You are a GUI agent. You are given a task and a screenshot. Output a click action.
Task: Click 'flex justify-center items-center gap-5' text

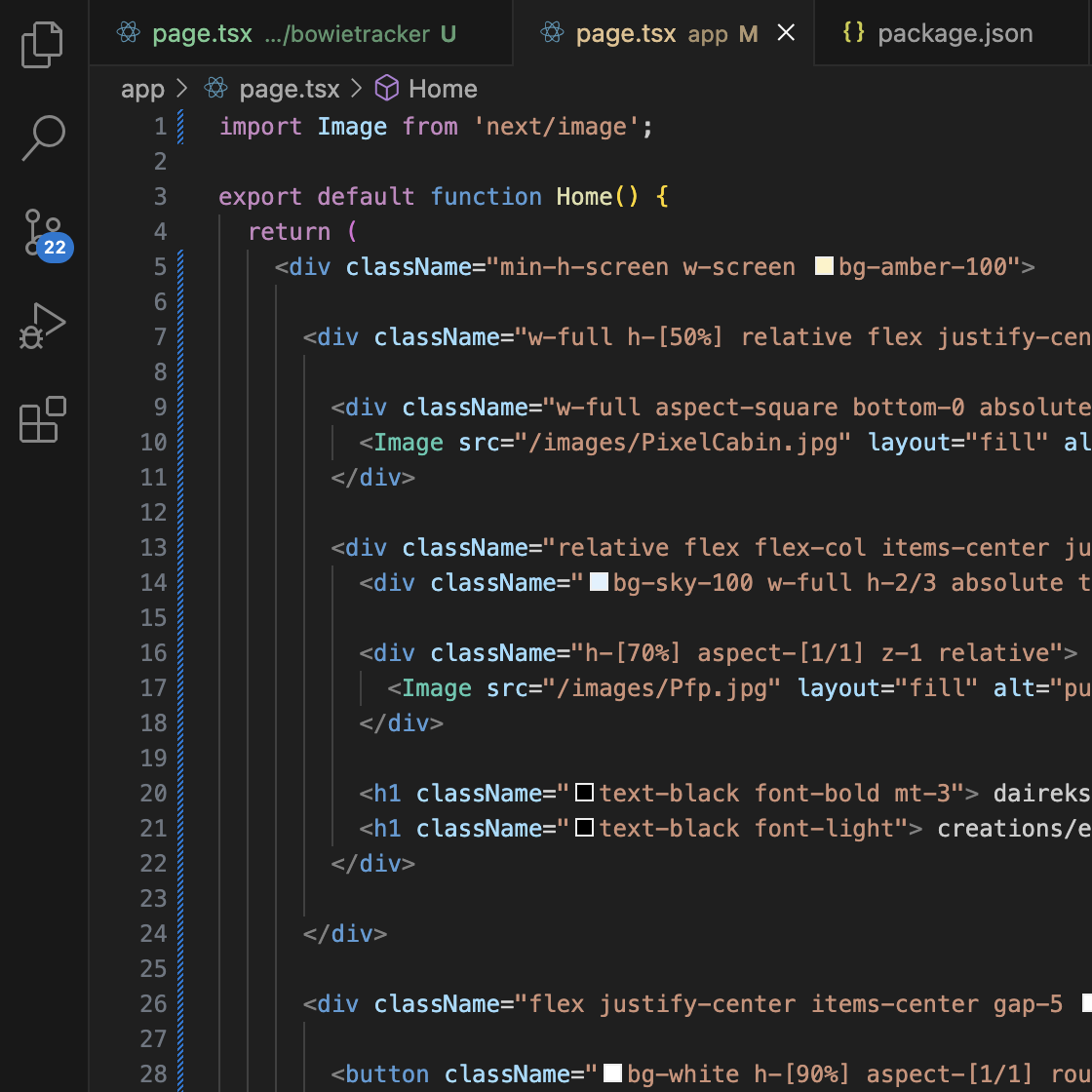[x=796, y=1004]
